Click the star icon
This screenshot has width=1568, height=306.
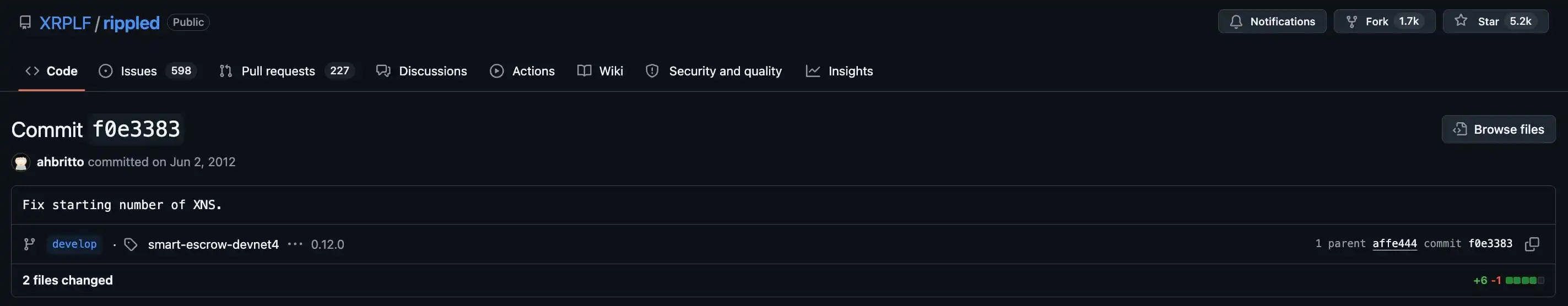pos(1461,21)
